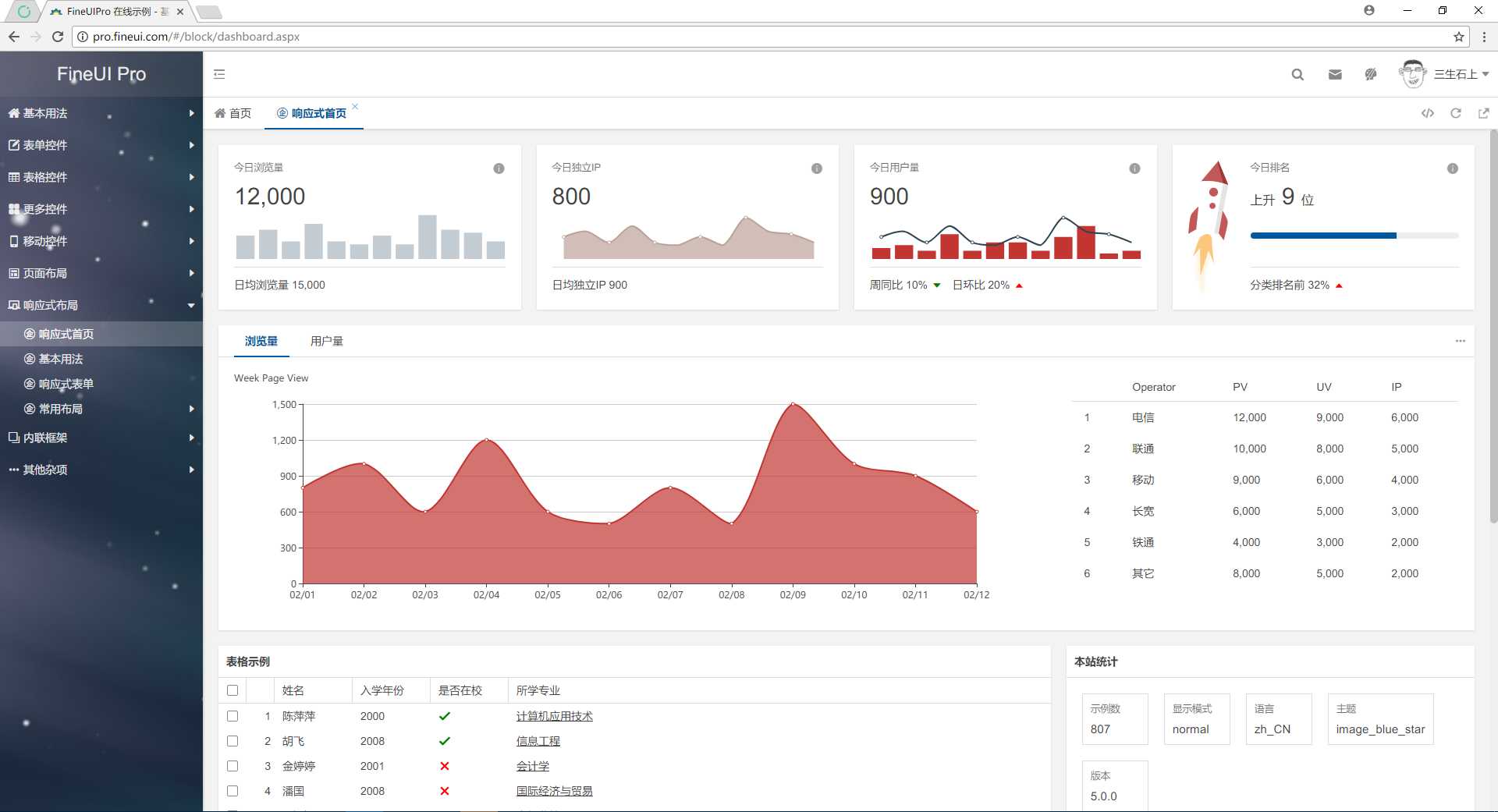Switch to the 首页 tab
1498x812 pixels.
pyautogui.click(x=233, y=113)
